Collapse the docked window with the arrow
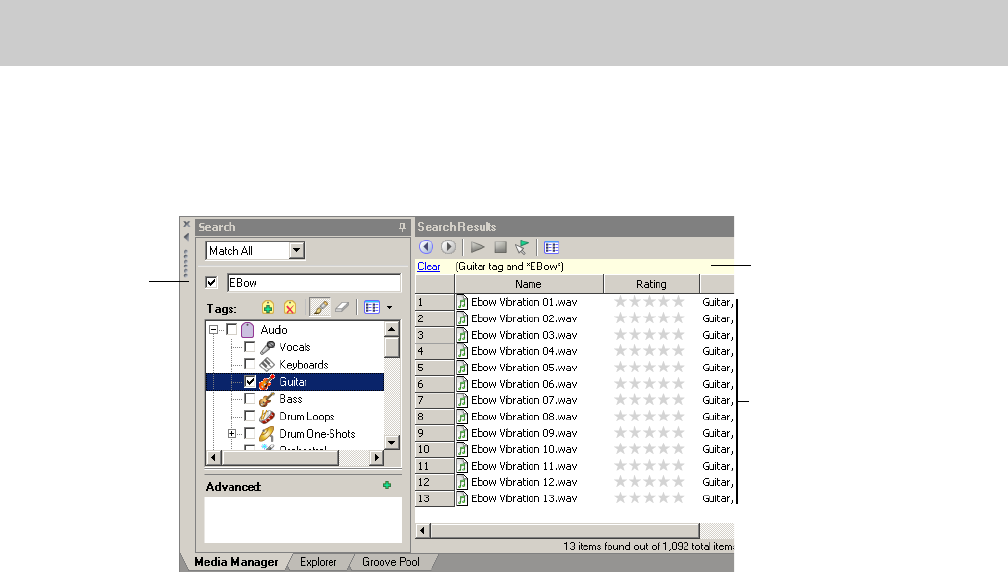The image size is (1008, 572). pyautogui.click(x=186, y=237)
